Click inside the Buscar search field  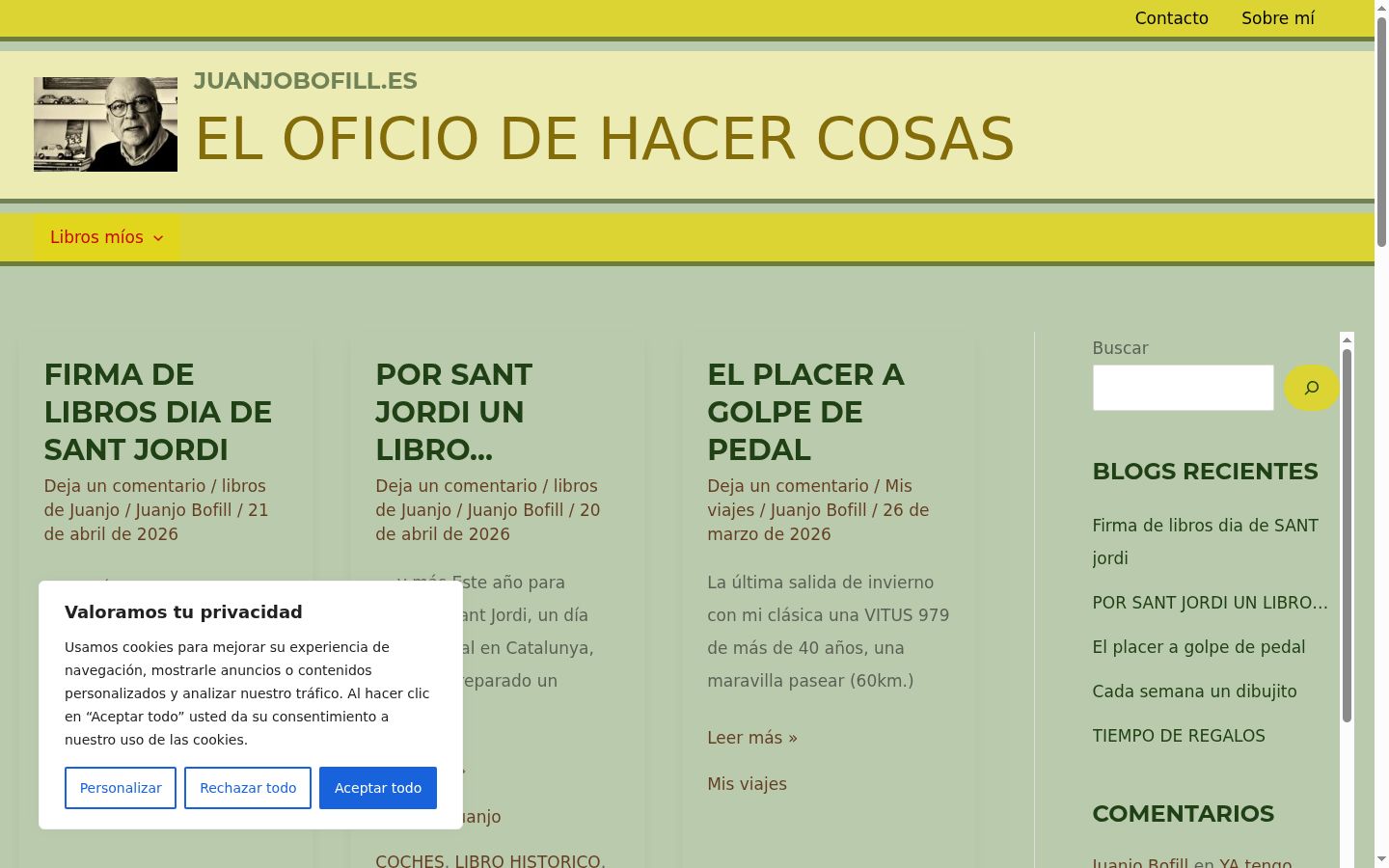(1183, 388)
